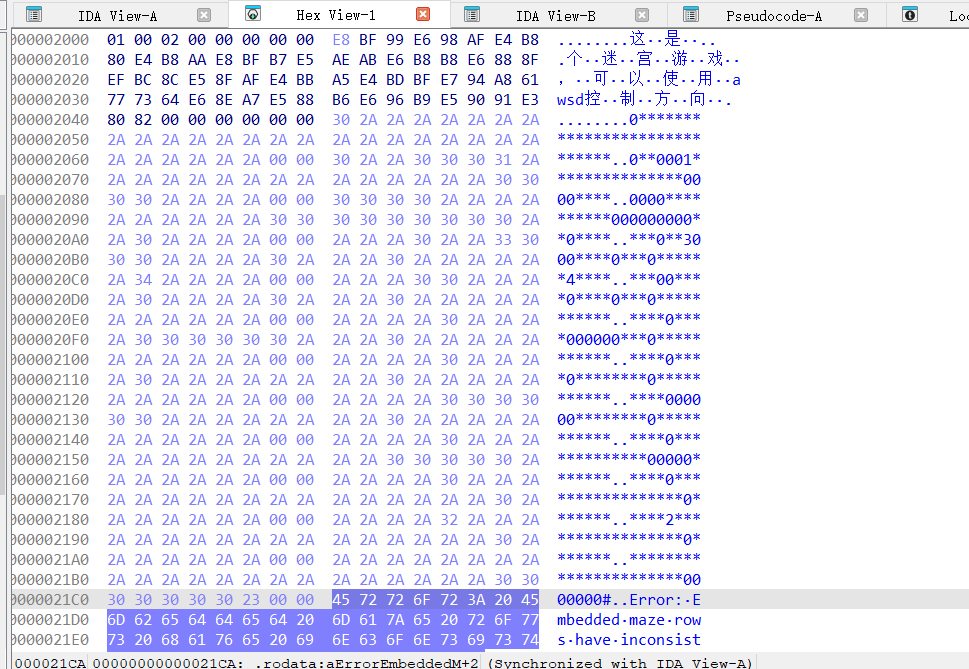Close the IDA View-B tab
Viewport: 969px width, 669px height.
pyautogui.click(x=642, y=15)
